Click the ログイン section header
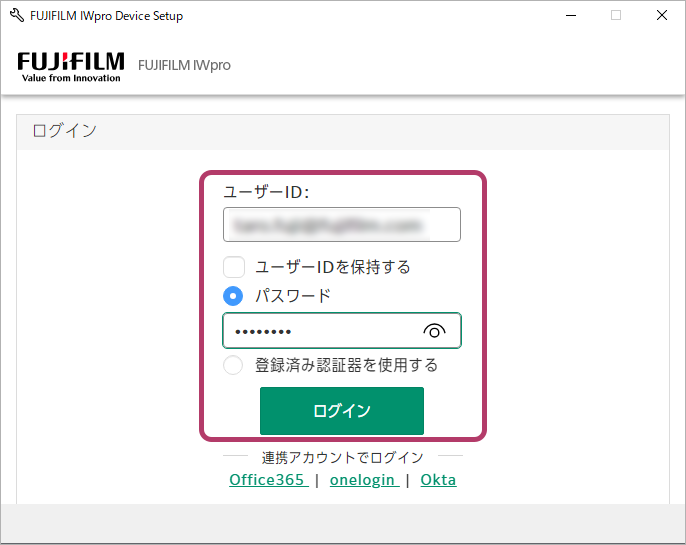 tap(65, 131)
